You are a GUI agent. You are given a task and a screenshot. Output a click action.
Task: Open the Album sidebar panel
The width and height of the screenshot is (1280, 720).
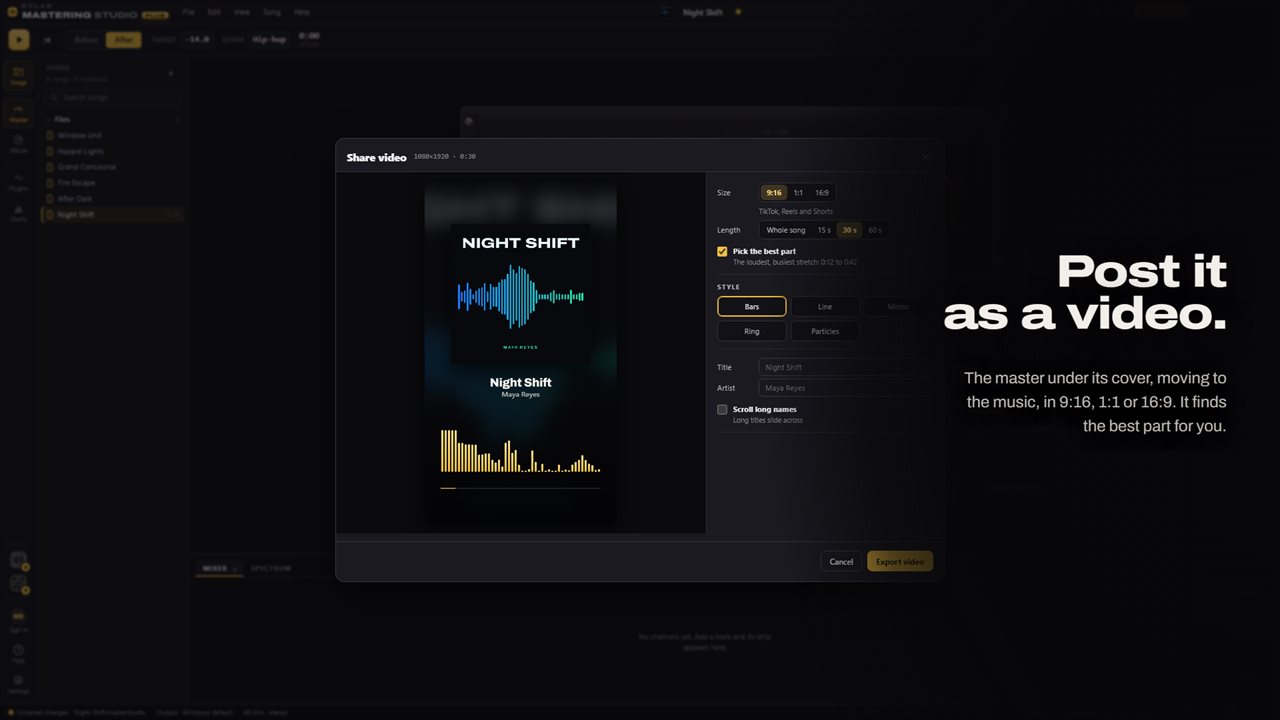click(x=18, y=144)
